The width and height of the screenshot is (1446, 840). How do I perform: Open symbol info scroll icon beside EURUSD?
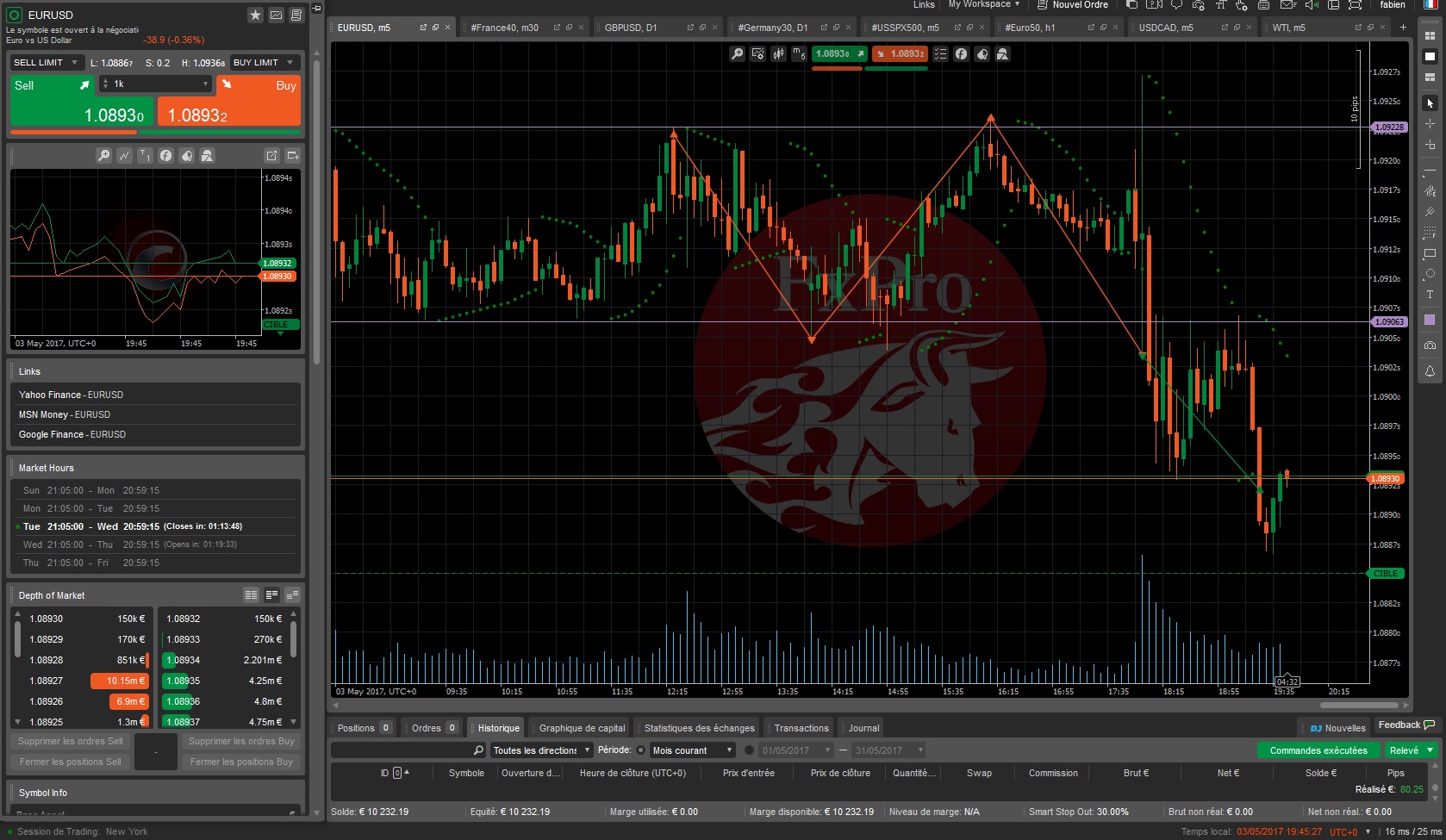[296, 15]
